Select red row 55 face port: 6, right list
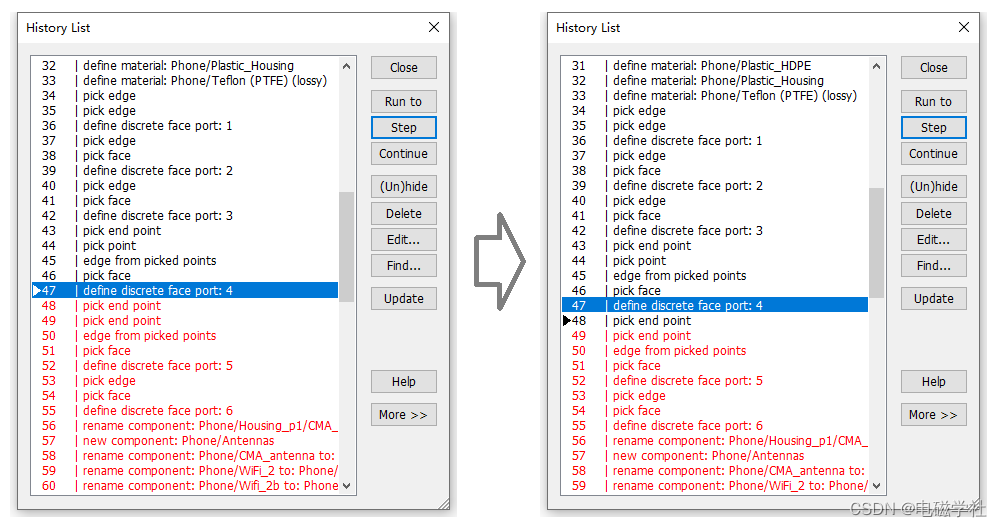The height and width of the screenshot is (527, 1002). point(715,426)
